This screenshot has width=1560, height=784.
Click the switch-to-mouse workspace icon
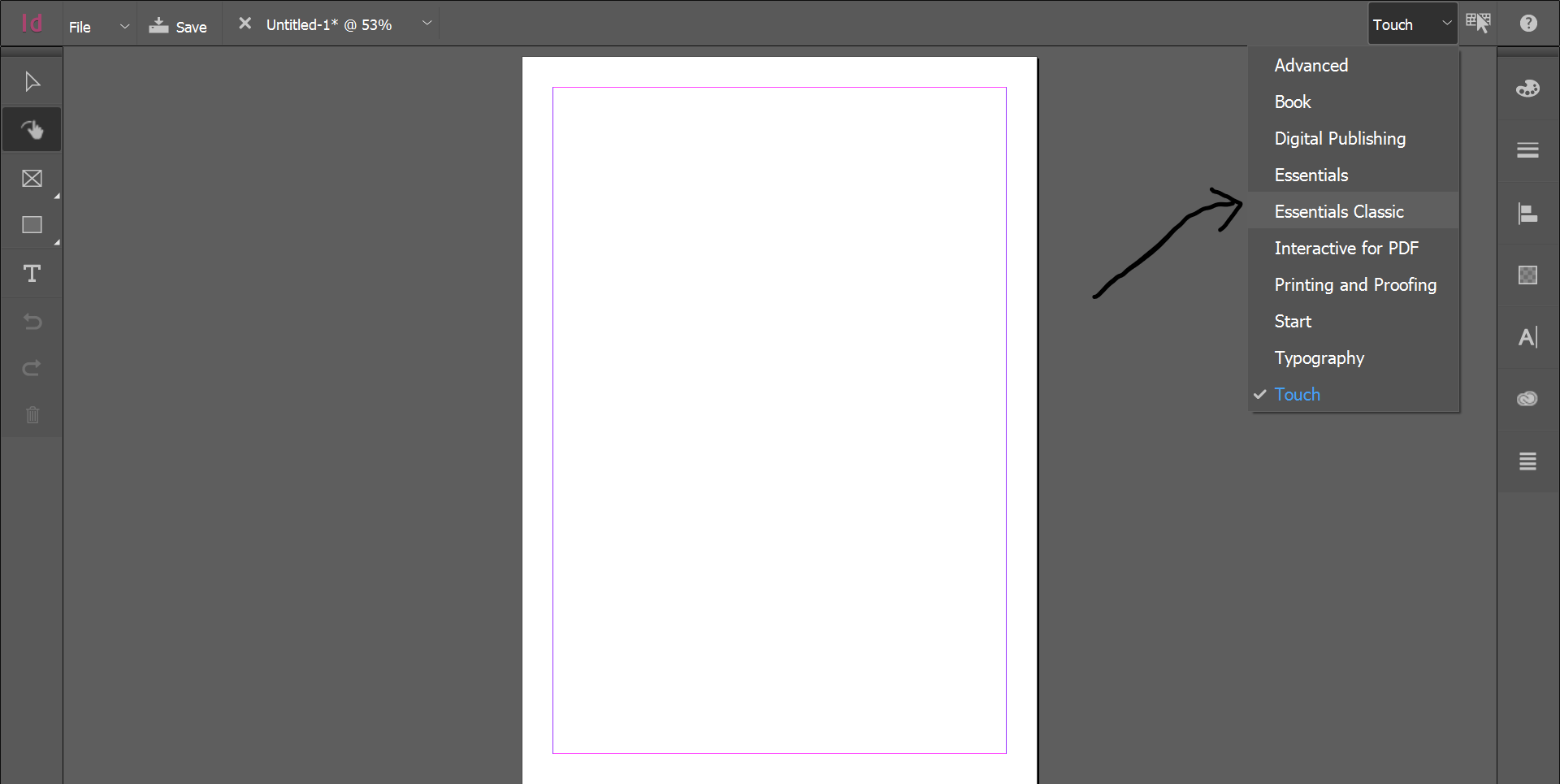coord(1478,23)
